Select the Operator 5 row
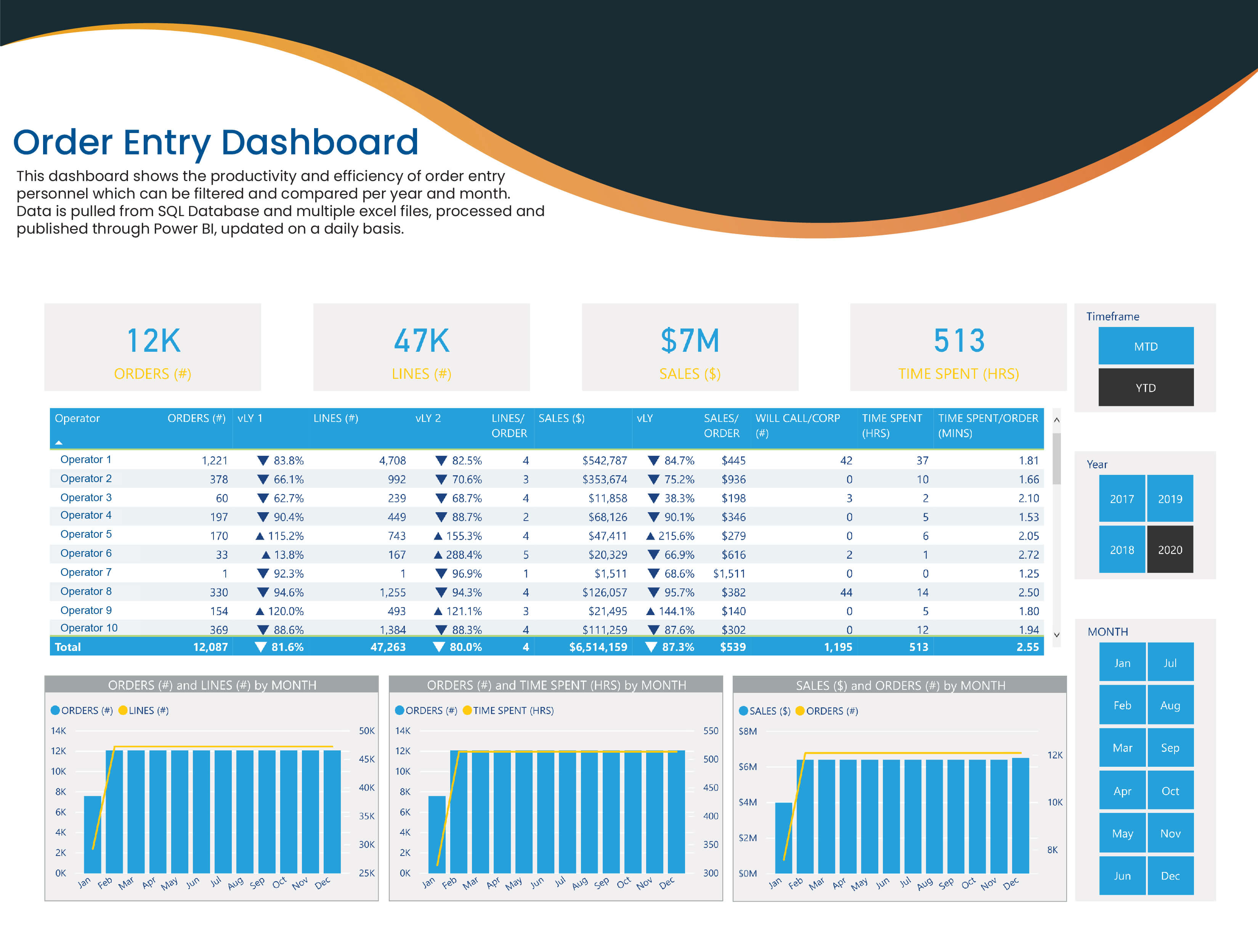Viewport: 1258px width, 952px height. point(547,535)
